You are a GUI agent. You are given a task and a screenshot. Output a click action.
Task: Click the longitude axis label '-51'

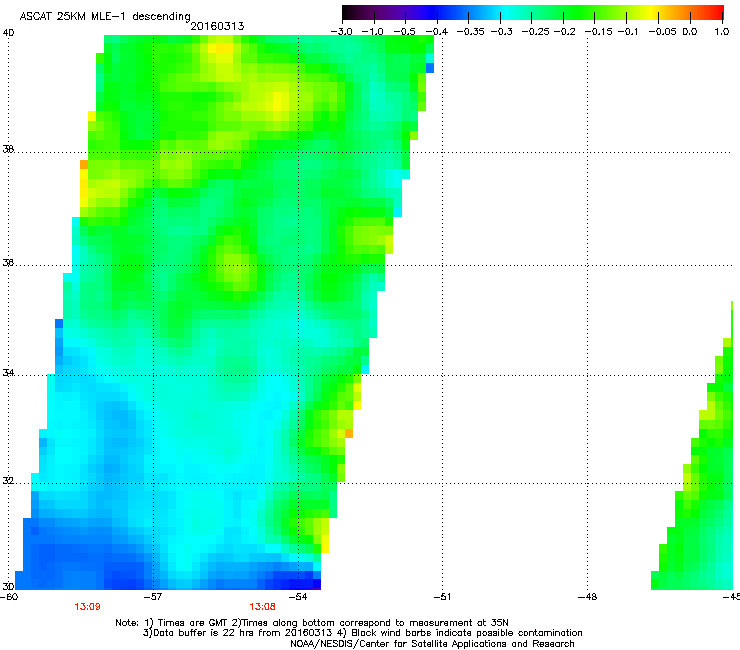pyautogui.click(x=442, y=597)
